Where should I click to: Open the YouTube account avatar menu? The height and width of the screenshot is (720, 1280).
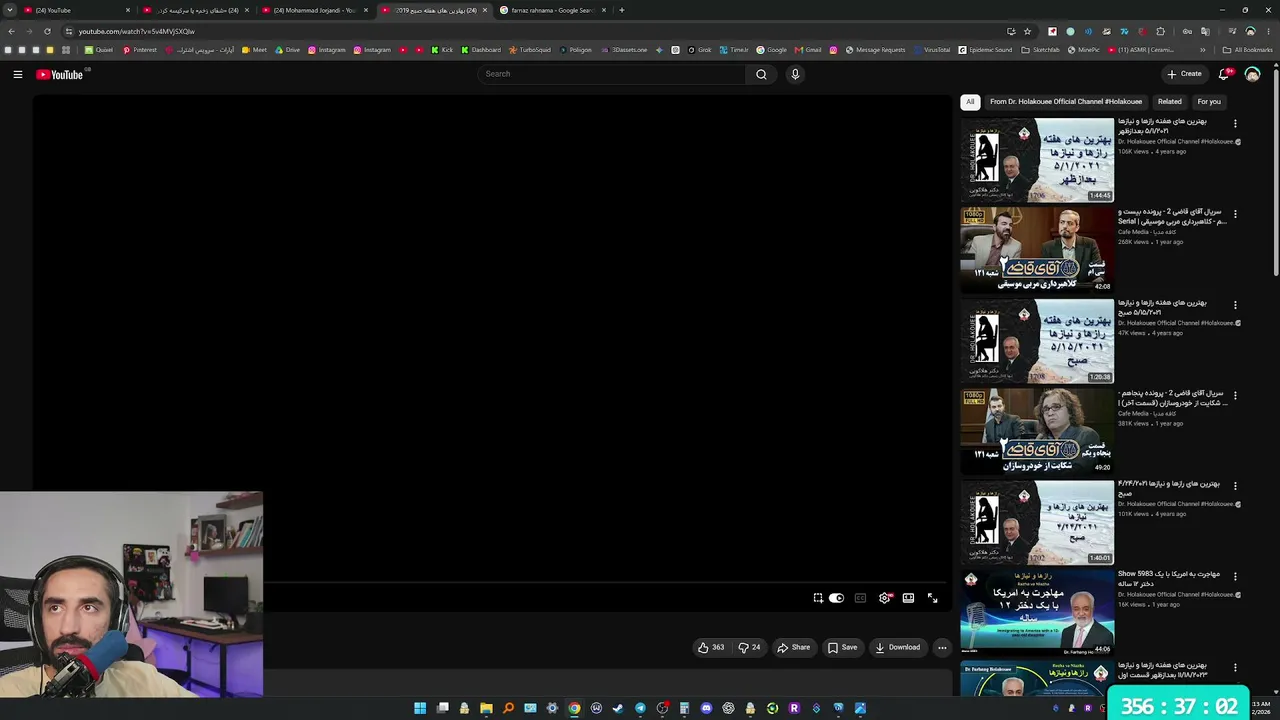pyautogui.click(x=1252, y=74)
